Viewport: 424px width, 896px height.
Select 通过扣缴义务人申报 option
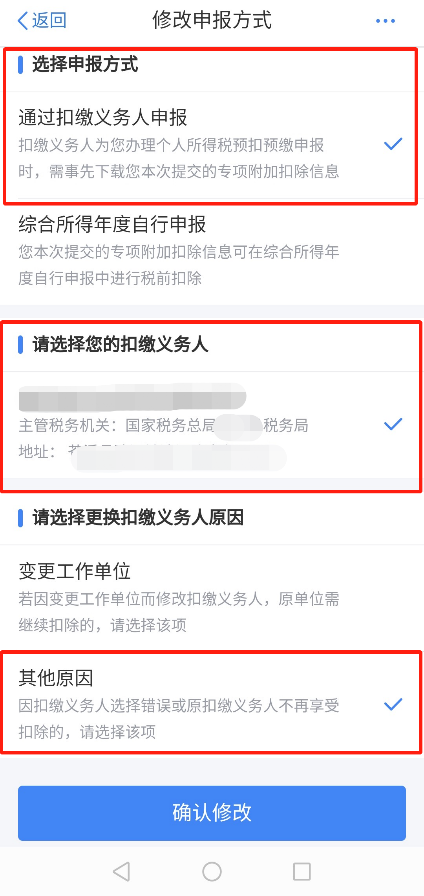click(212, 145)
